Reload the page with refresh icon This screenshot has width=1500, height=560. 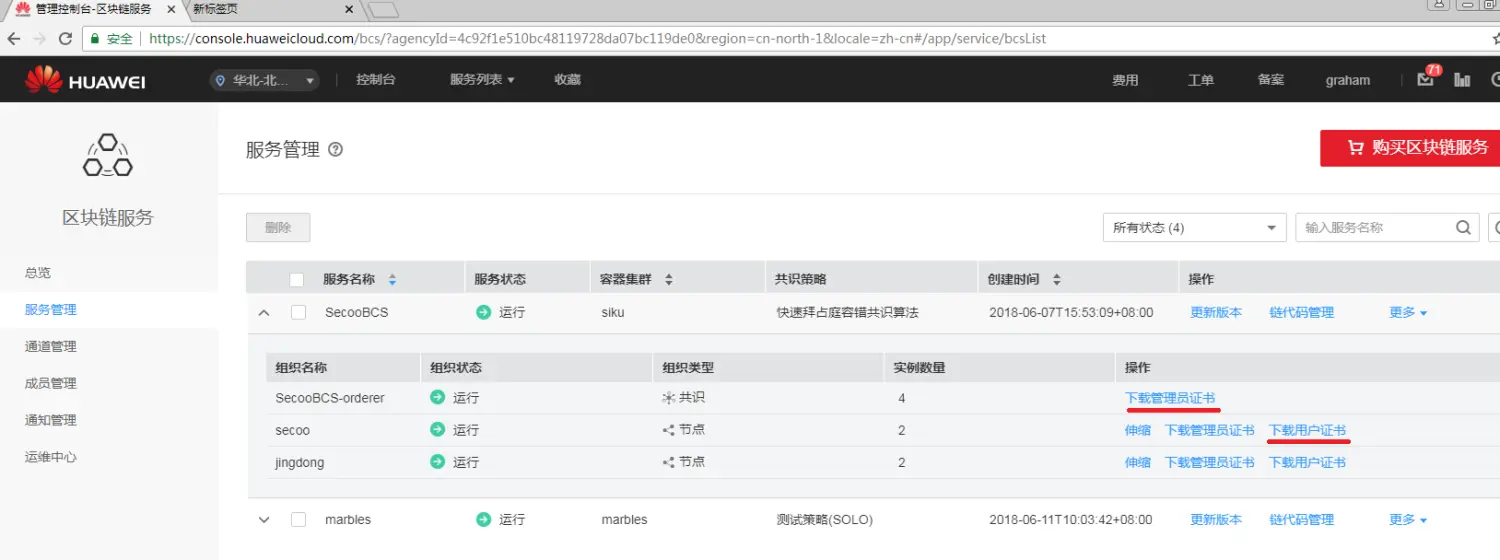(66, 39)
